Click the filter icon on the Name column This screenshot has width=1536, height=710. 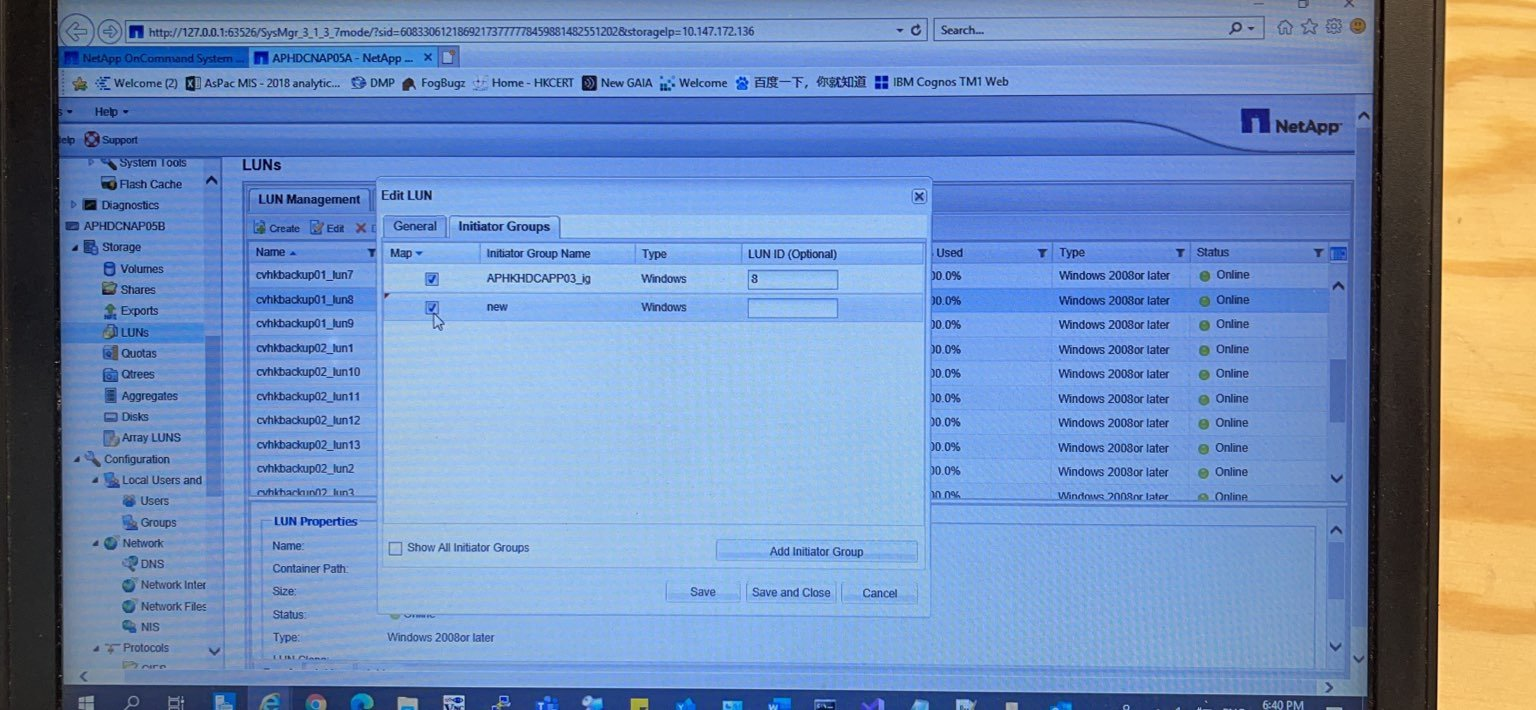(372, 253)
